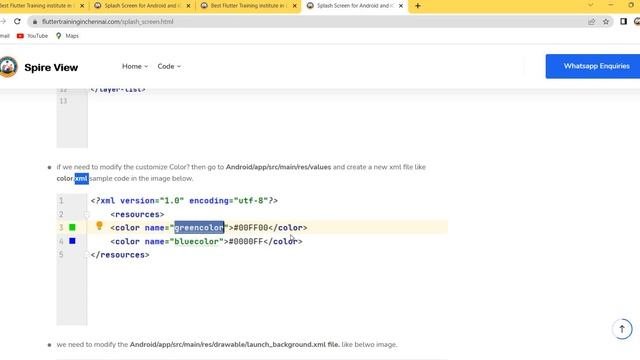Click the padlock site info icon
640x360 pixels.
(x=35, y=22)
